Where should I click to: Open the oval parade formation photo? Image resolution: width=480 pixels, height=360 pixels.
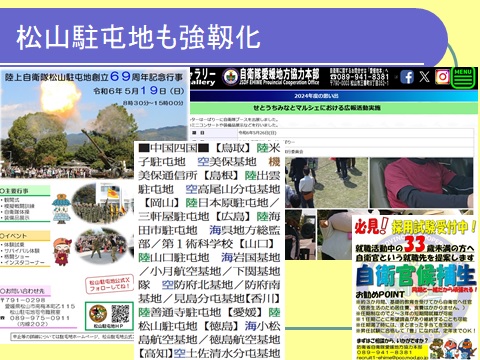[99, 203]
